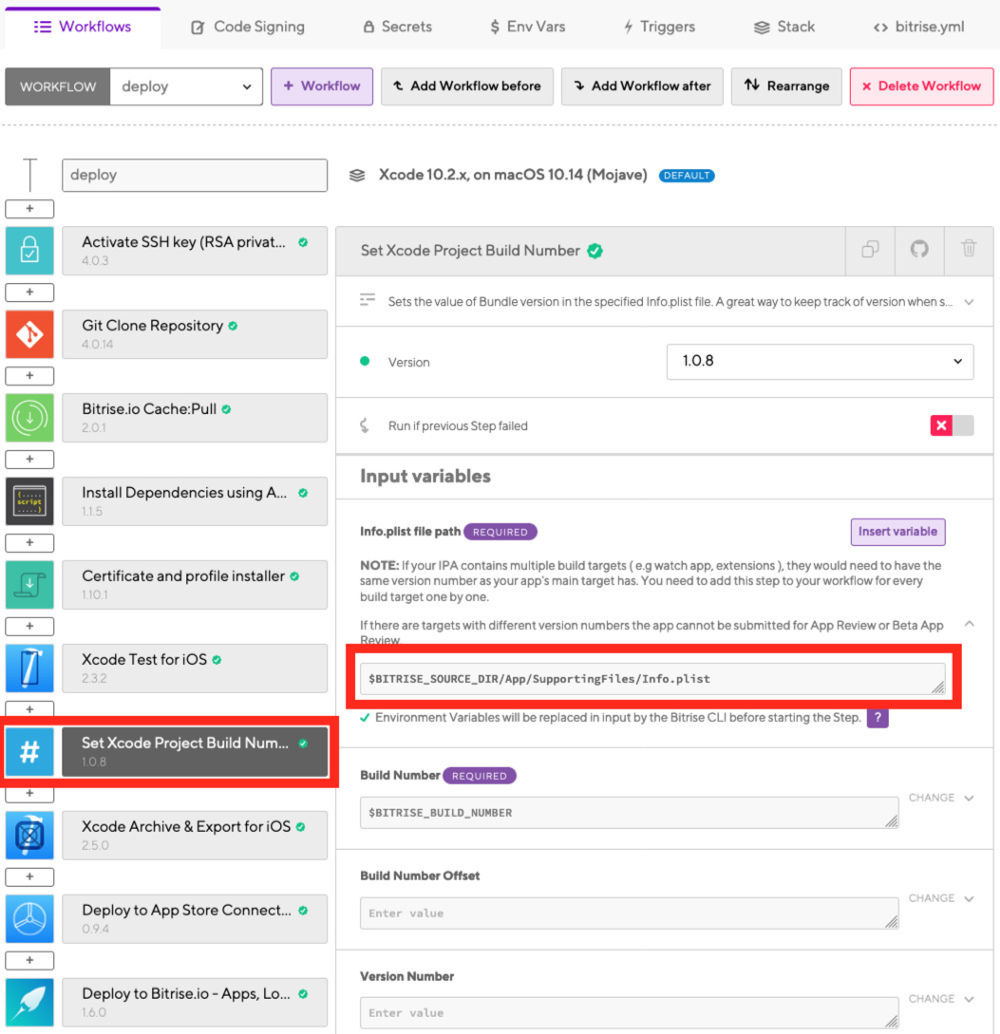Open the bitrise.yml tab
The image size is (1000, 1034).
[919, 27]
